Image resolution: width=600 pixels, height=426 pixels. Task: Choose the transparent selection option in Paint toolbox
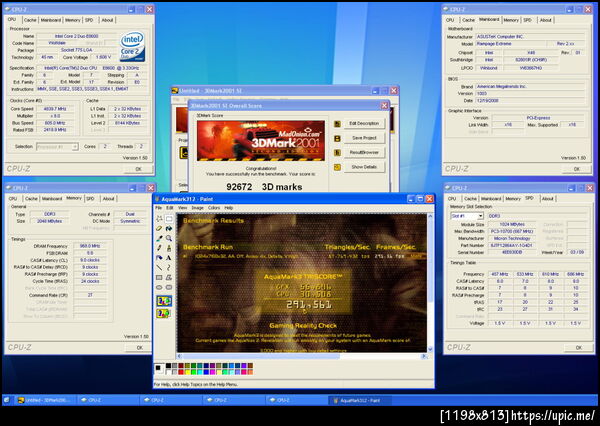point(164,313)
